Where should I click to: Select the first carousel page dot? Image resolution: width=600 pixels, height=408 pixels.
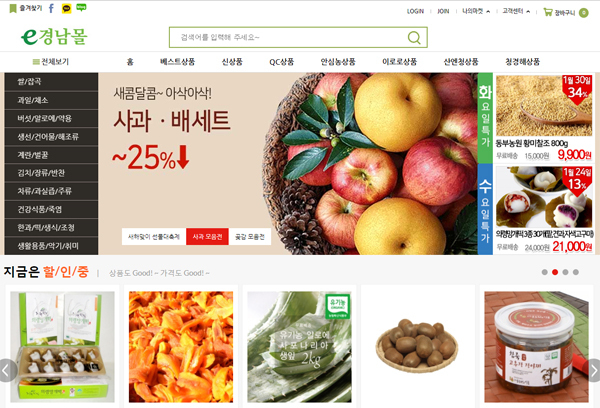[545, 272]
